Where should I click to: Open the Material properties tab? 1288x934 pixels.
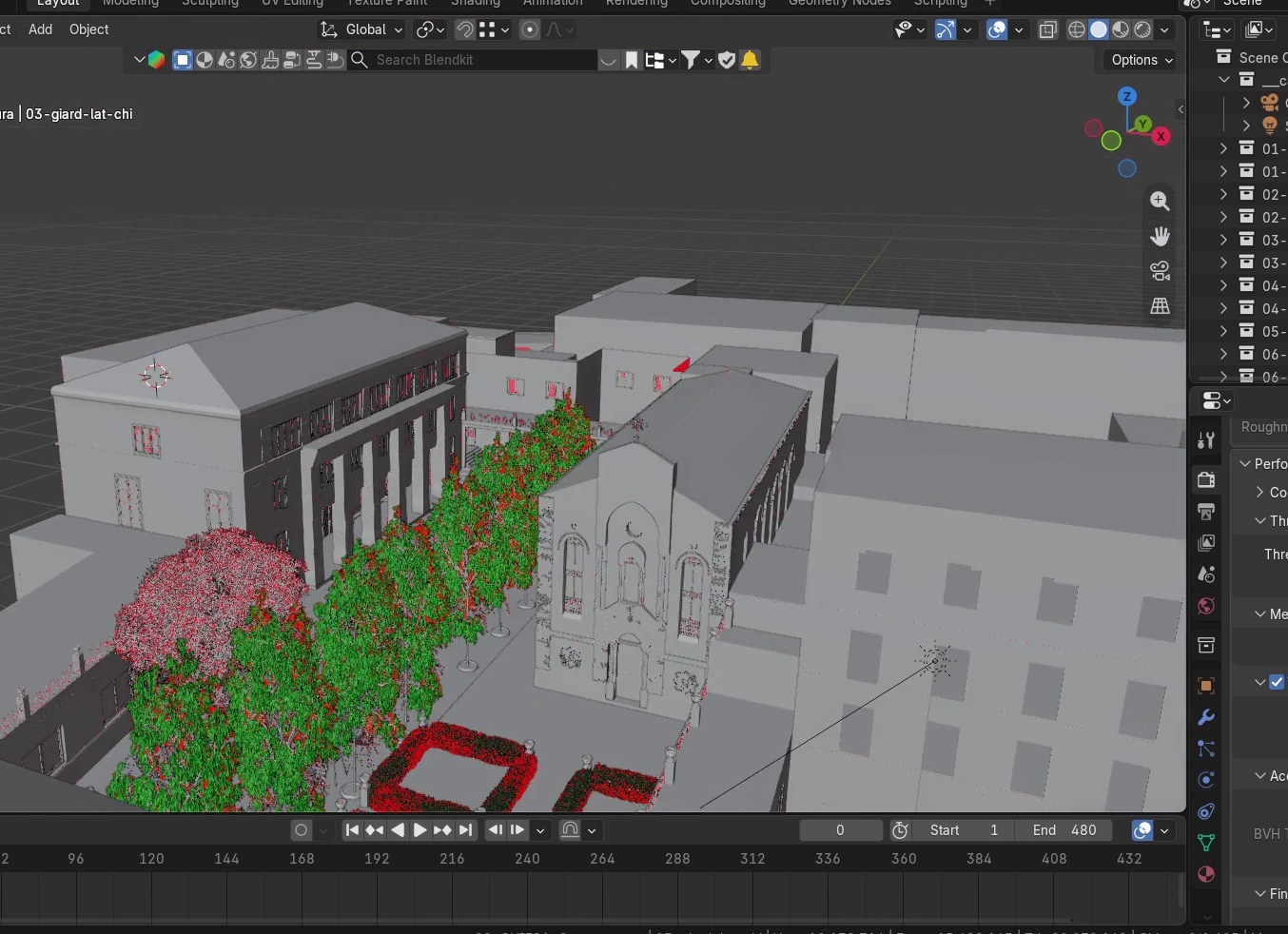pos(1206,874)
